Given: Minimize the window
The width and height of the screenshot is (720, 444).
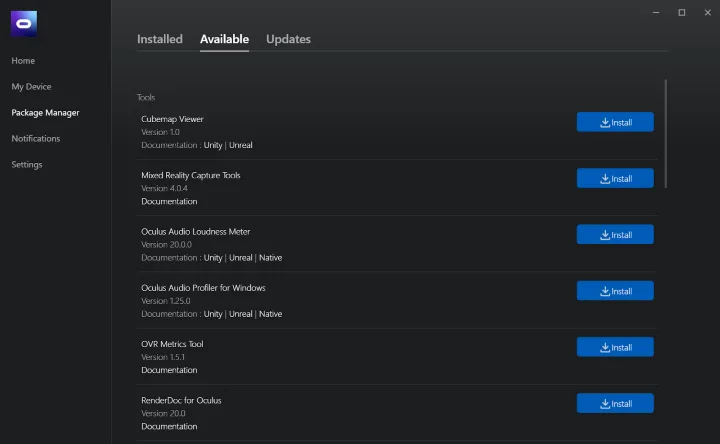Looking at the screenshot, I should tap(656, 12).
